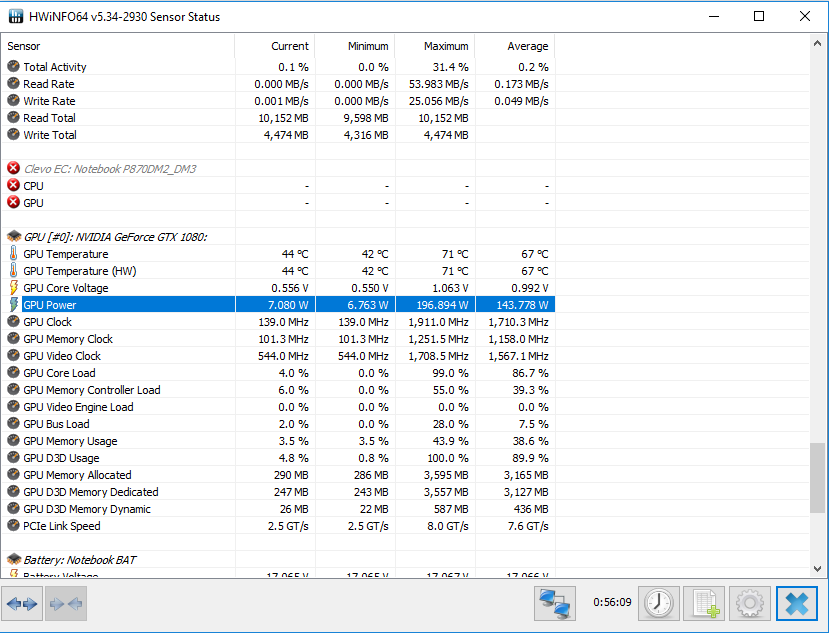The image size is (829, 633).
Task: Click Clevo EC: Notebook P870DM2_DM3 header text
Action: tap(110, 169)
